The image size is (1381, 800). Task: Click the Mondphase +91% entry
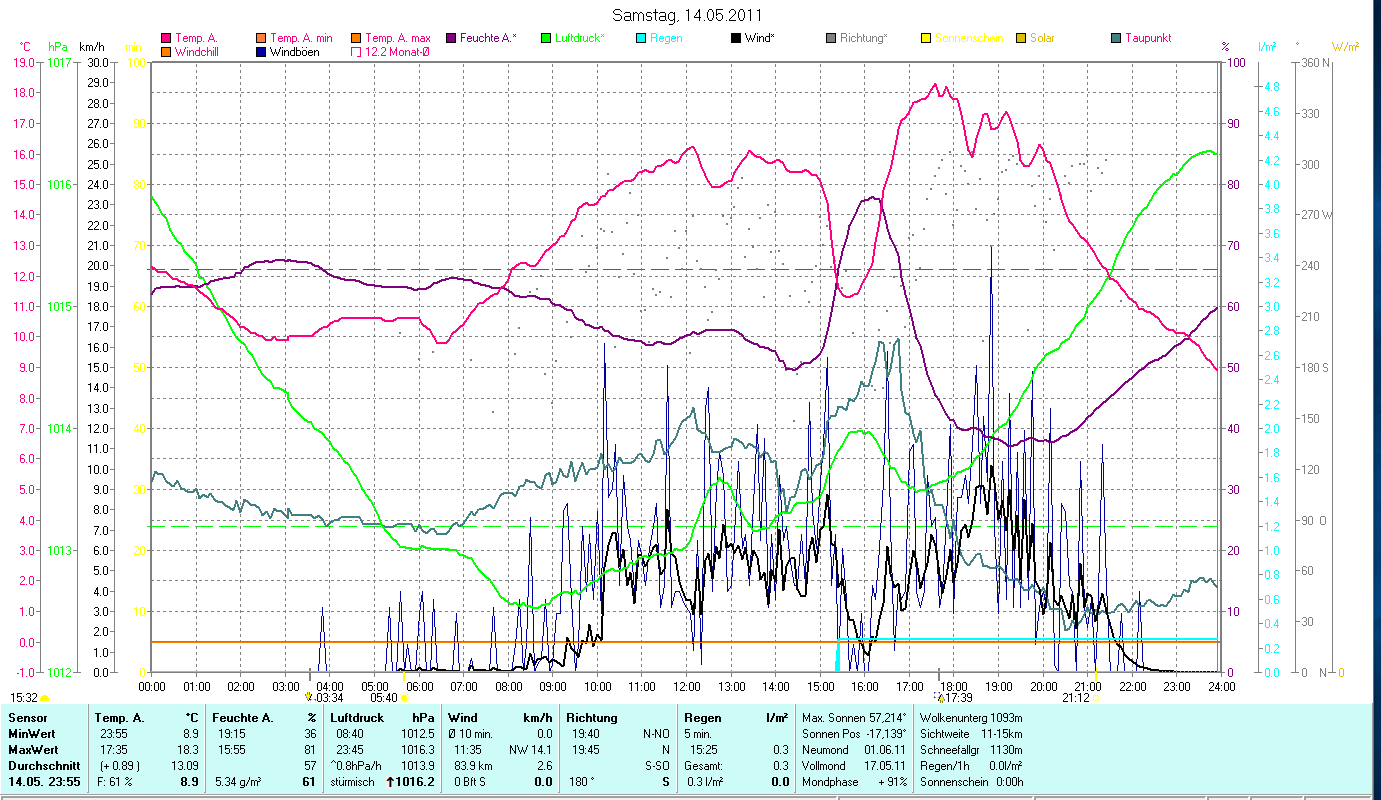coord(855,782)
